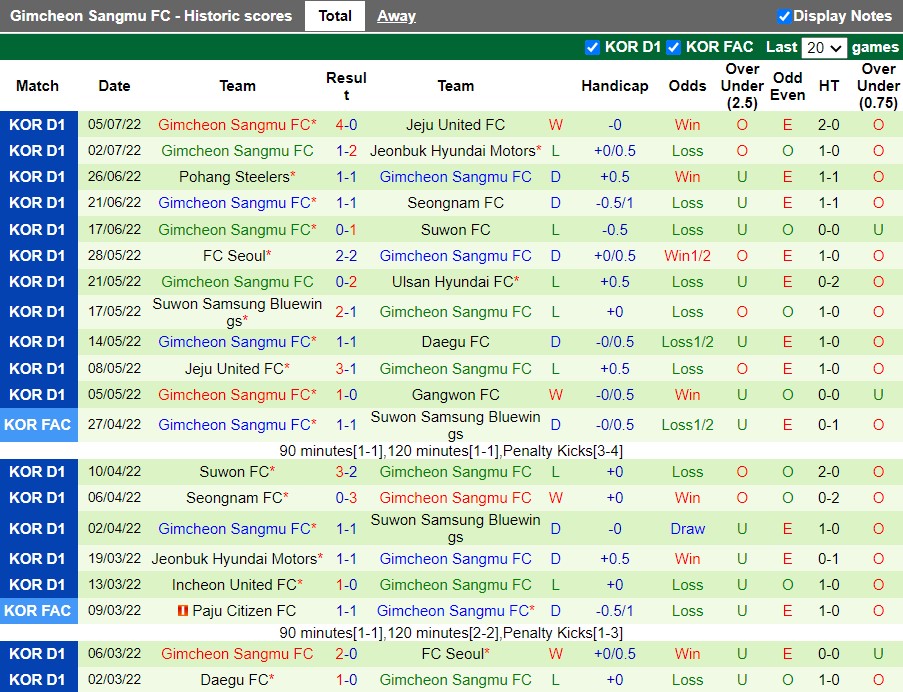Disable the KOR D1 filter checkbox

click(x=592, y=47)
